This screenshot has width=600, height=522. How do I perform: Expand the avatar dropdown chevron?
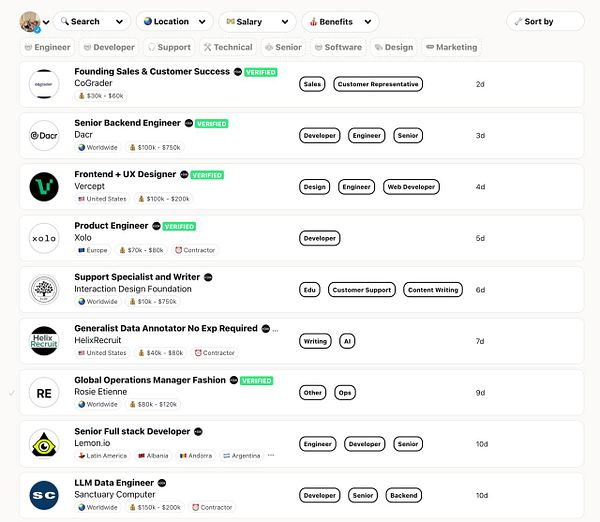46,22
